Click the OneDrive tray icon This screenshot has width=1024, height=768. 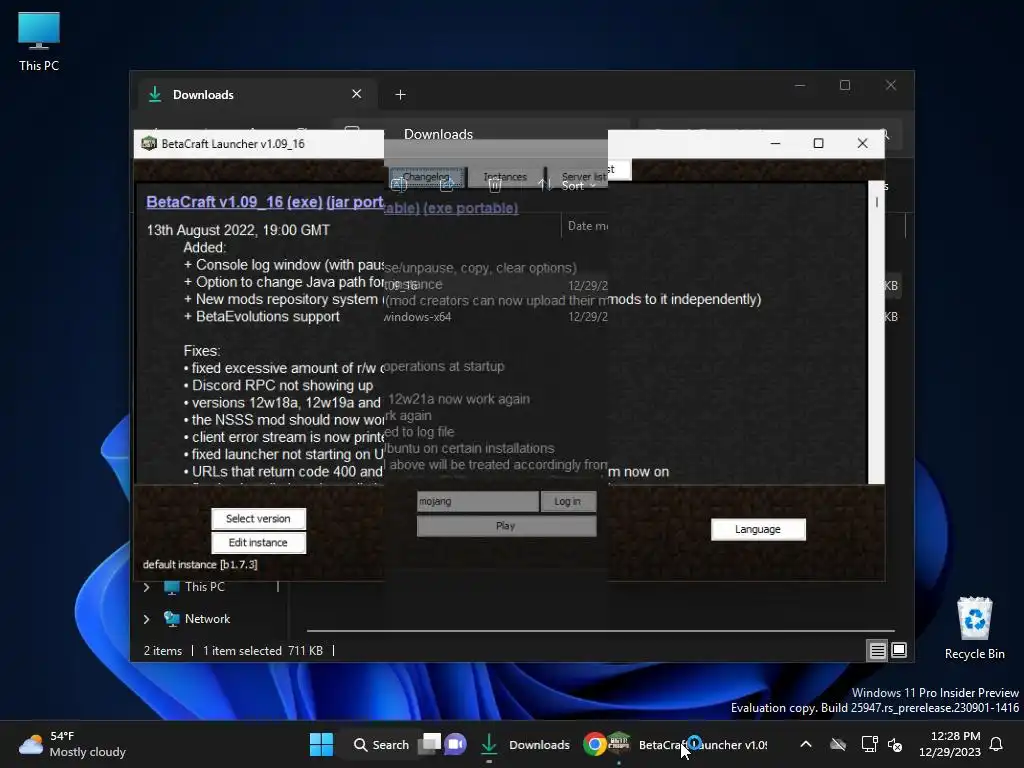(x=838, y=744)
